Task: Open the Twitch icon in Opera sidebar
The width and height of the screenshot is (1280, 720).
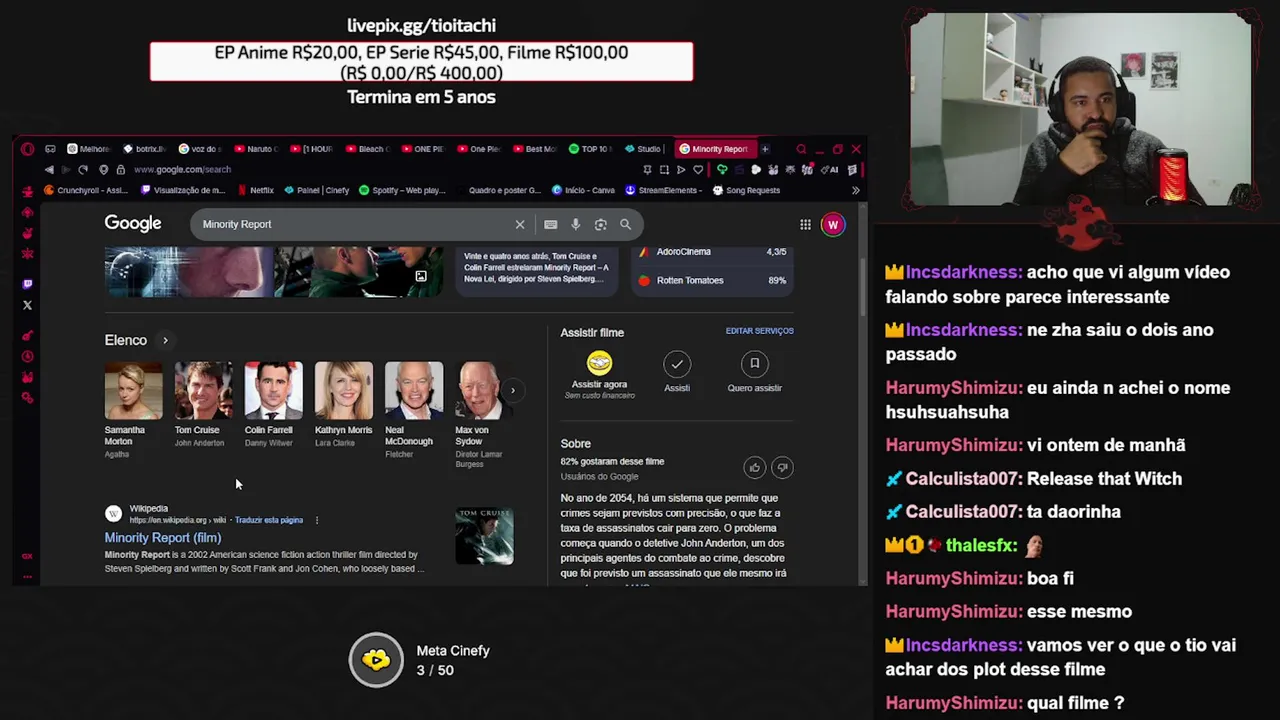Action: click(27, 284)
